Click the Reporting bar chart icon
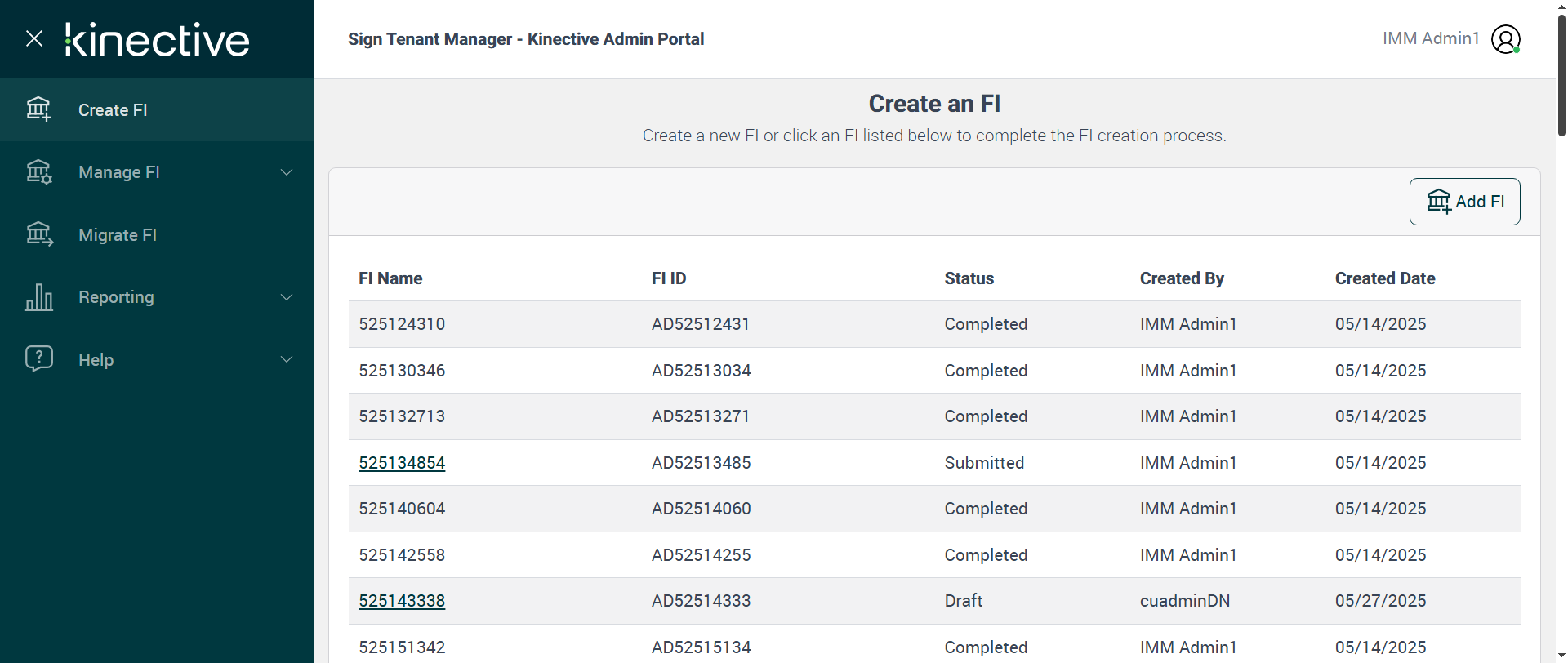The height and width of the screenshot is (663, 1568). [x=38, y=297]
